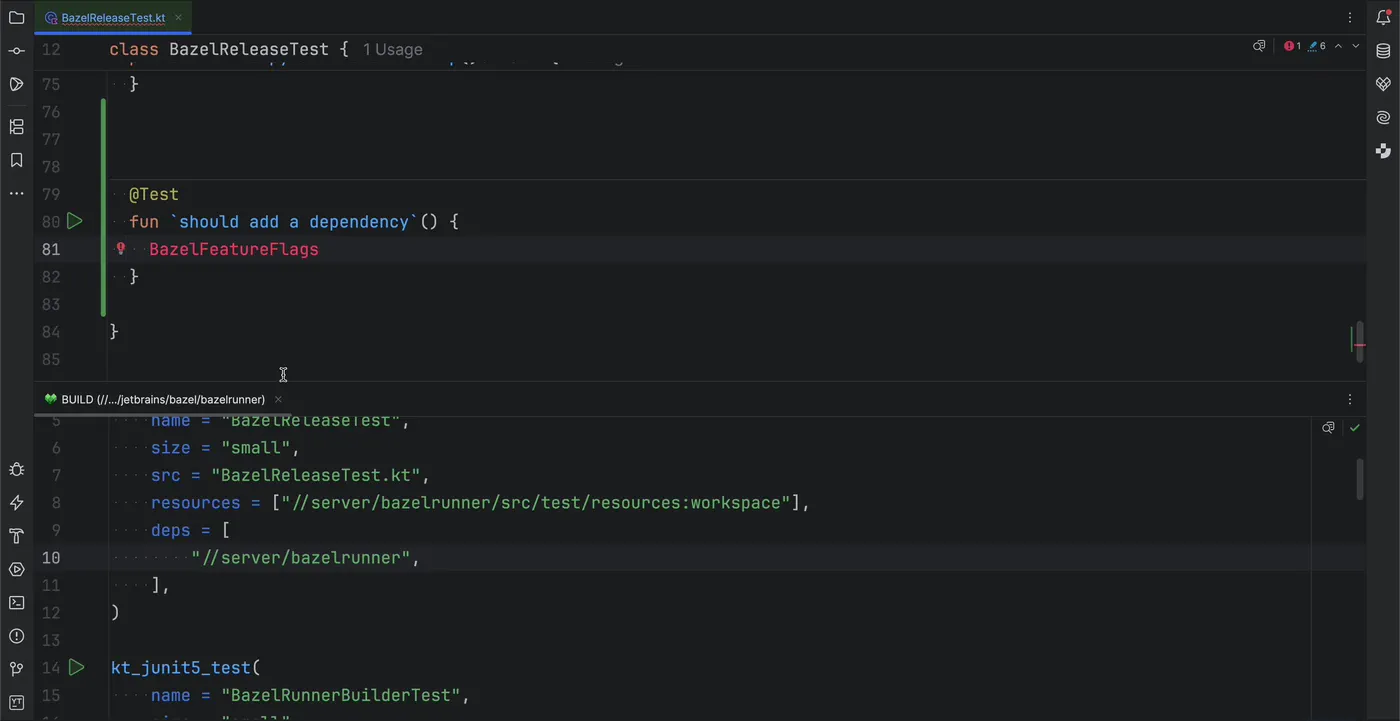Click the @Test annotation
The width and height of the screenshot is (1400, 721).
click(x=154, y=194)
